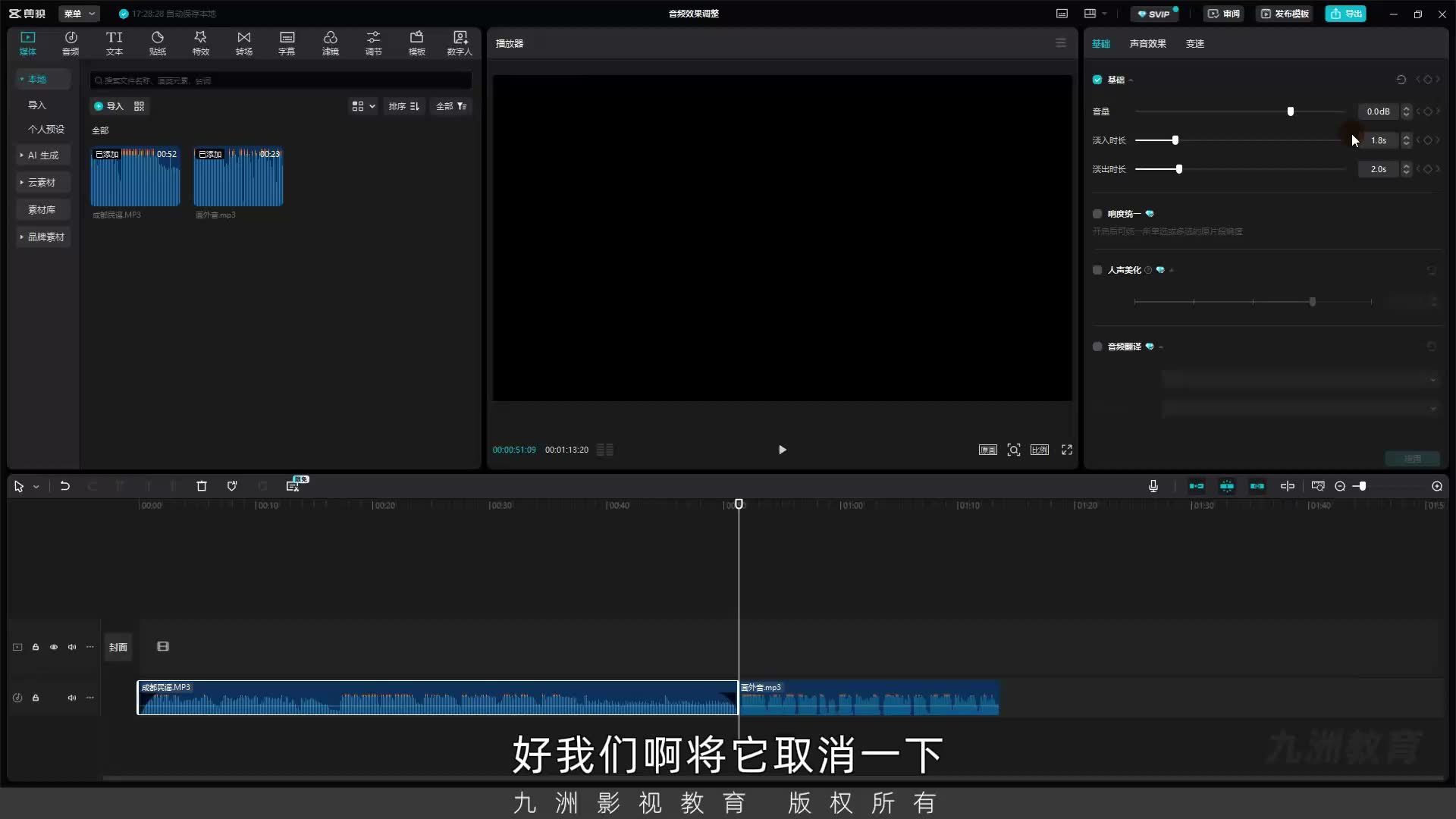Select 素材库 in the left sidebar
Image resolution: width=1456 pixels, height=819 pixels.
(x=42, y=210)
